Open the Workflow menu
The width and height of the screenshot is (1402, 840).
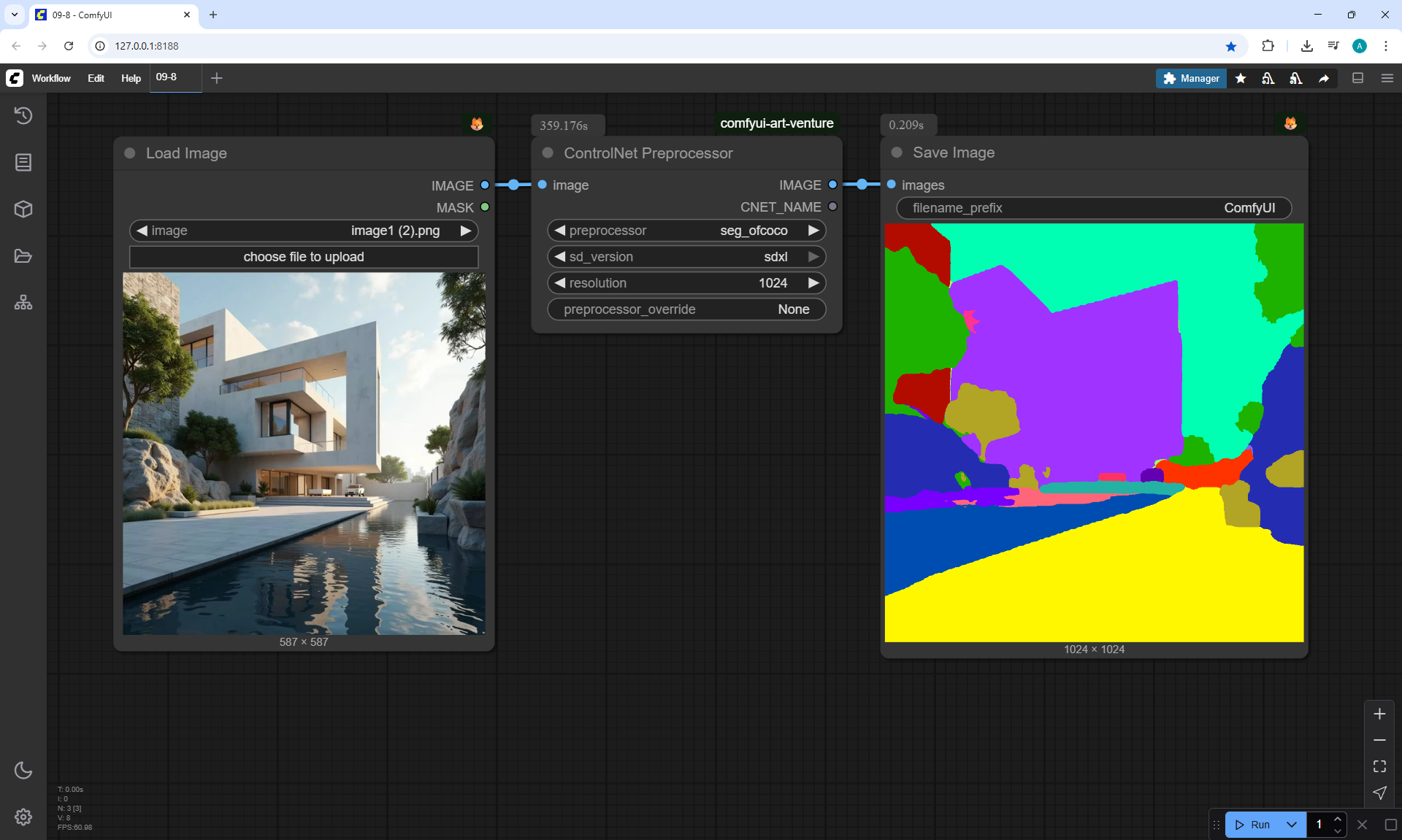[x=51, y=78]
